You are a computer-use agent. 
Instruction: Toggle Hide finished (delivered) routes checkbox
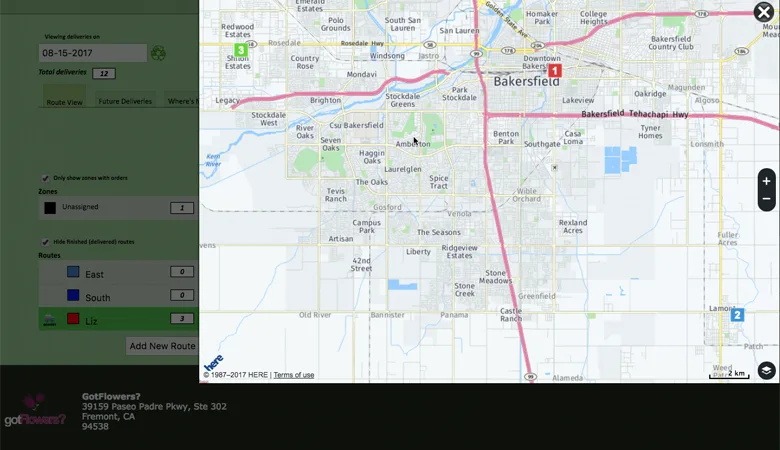click(45, 242)
